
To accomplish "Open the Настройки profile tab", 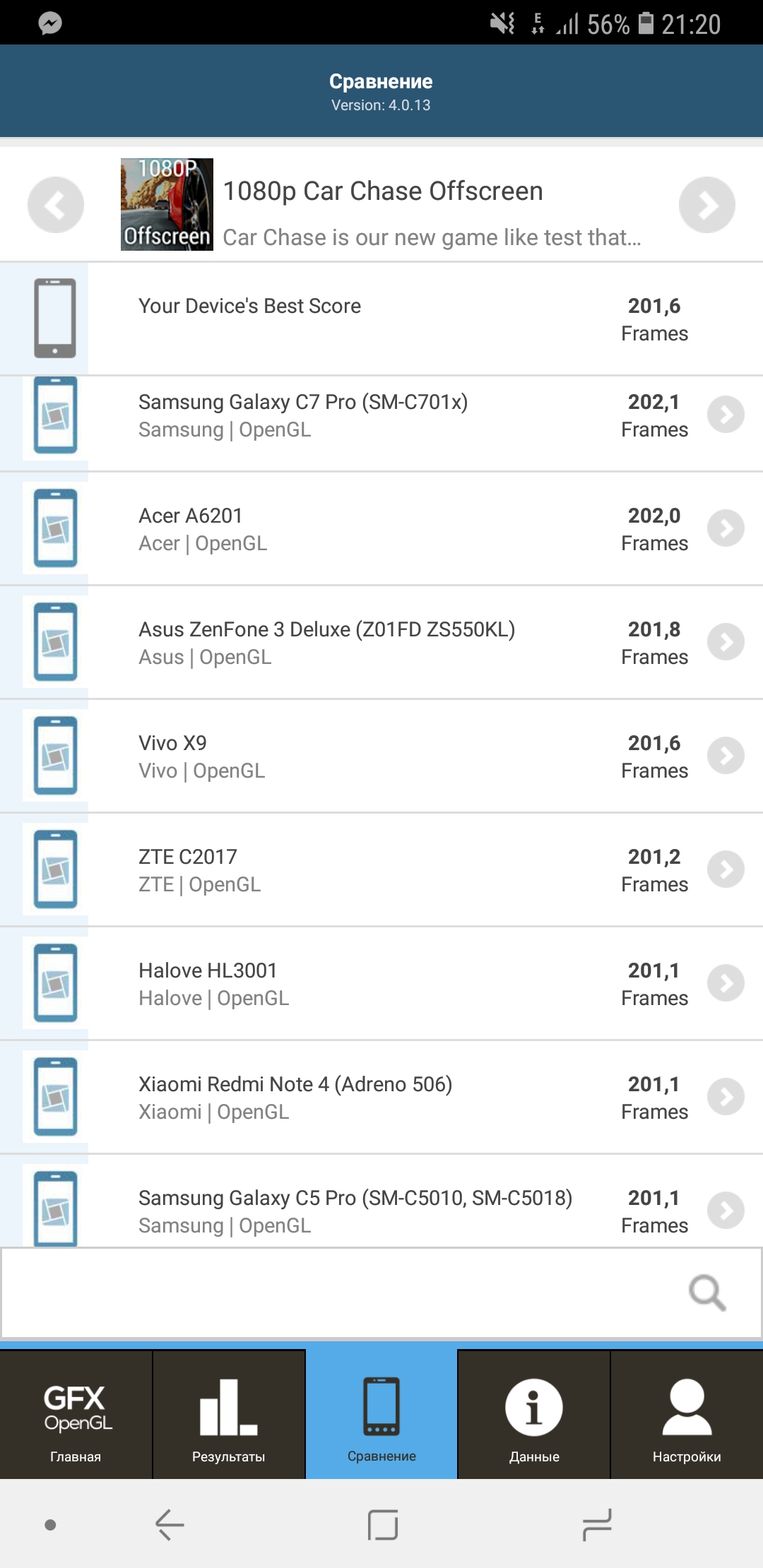I will 687,1415.
